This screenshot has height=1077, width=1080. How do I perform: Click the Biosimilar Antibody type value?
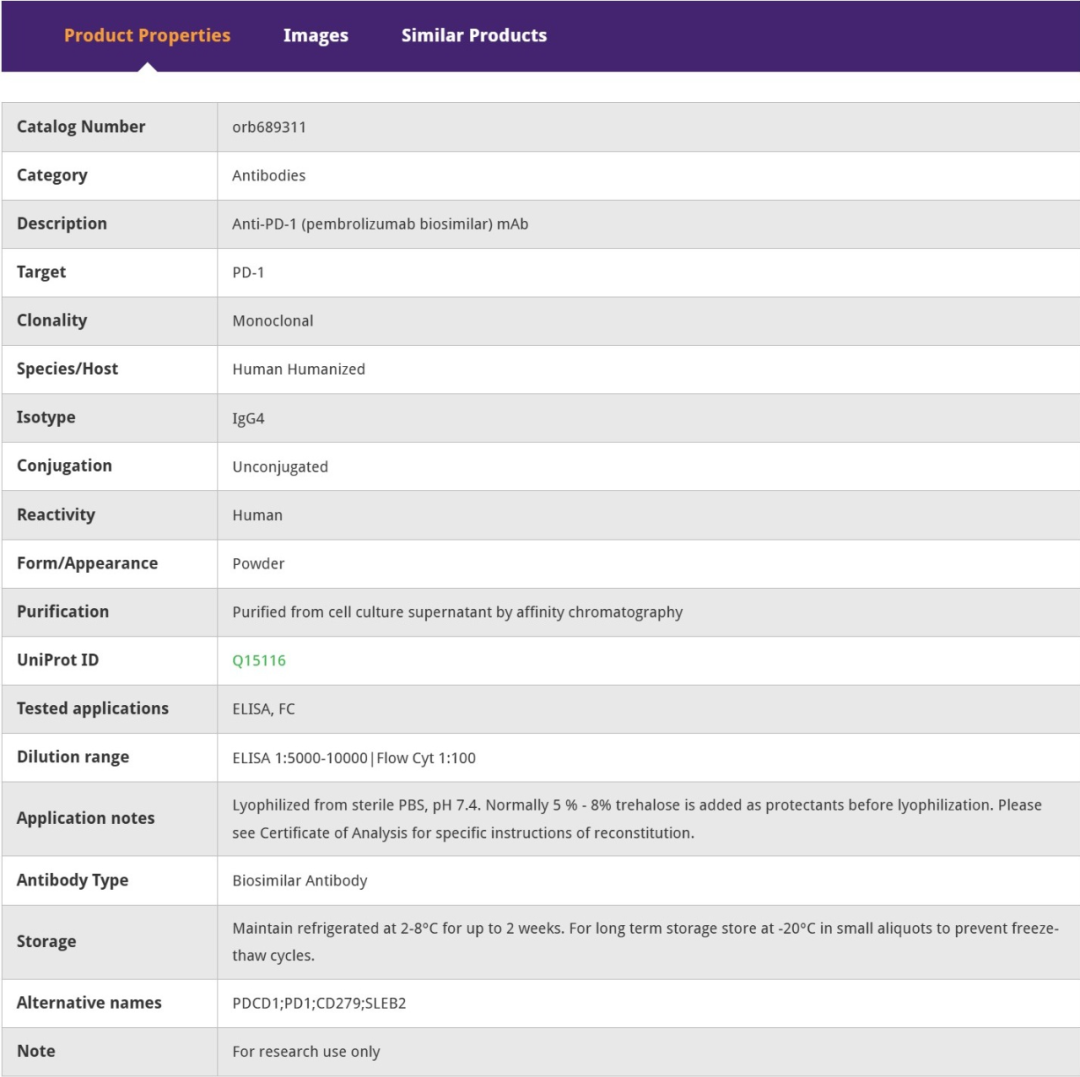pos(299,881)
